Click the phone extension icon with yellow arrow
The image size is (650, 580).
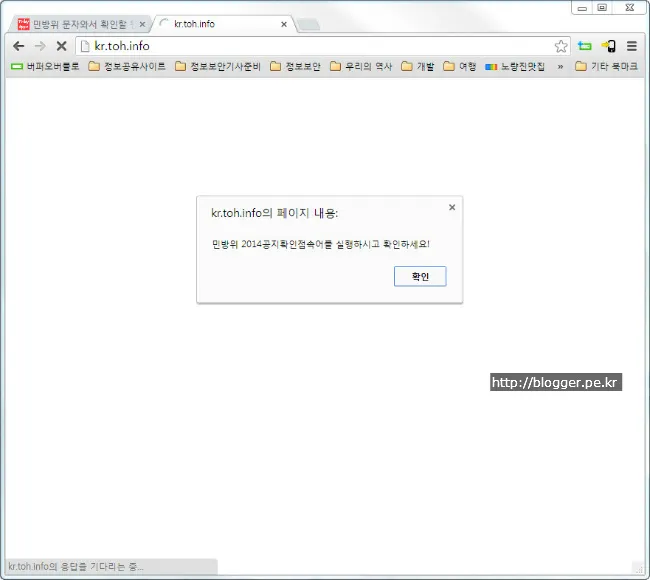pyautogui.click(x=609, y=46)
